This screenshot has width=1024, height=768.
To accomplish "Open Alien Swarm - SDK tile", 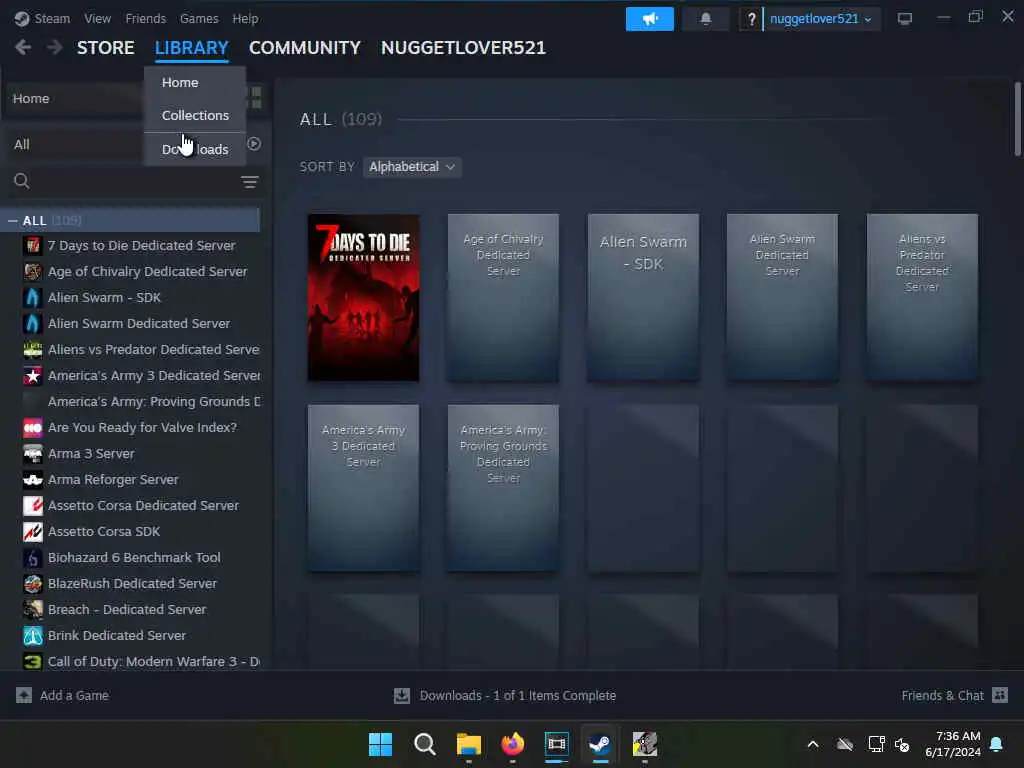I will 643,298.
